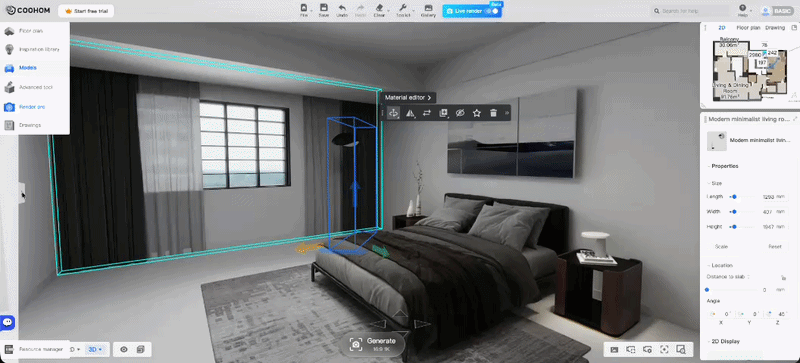Open the Help menu
Viewport: 800px width, 363px height.
coord(742,11)
